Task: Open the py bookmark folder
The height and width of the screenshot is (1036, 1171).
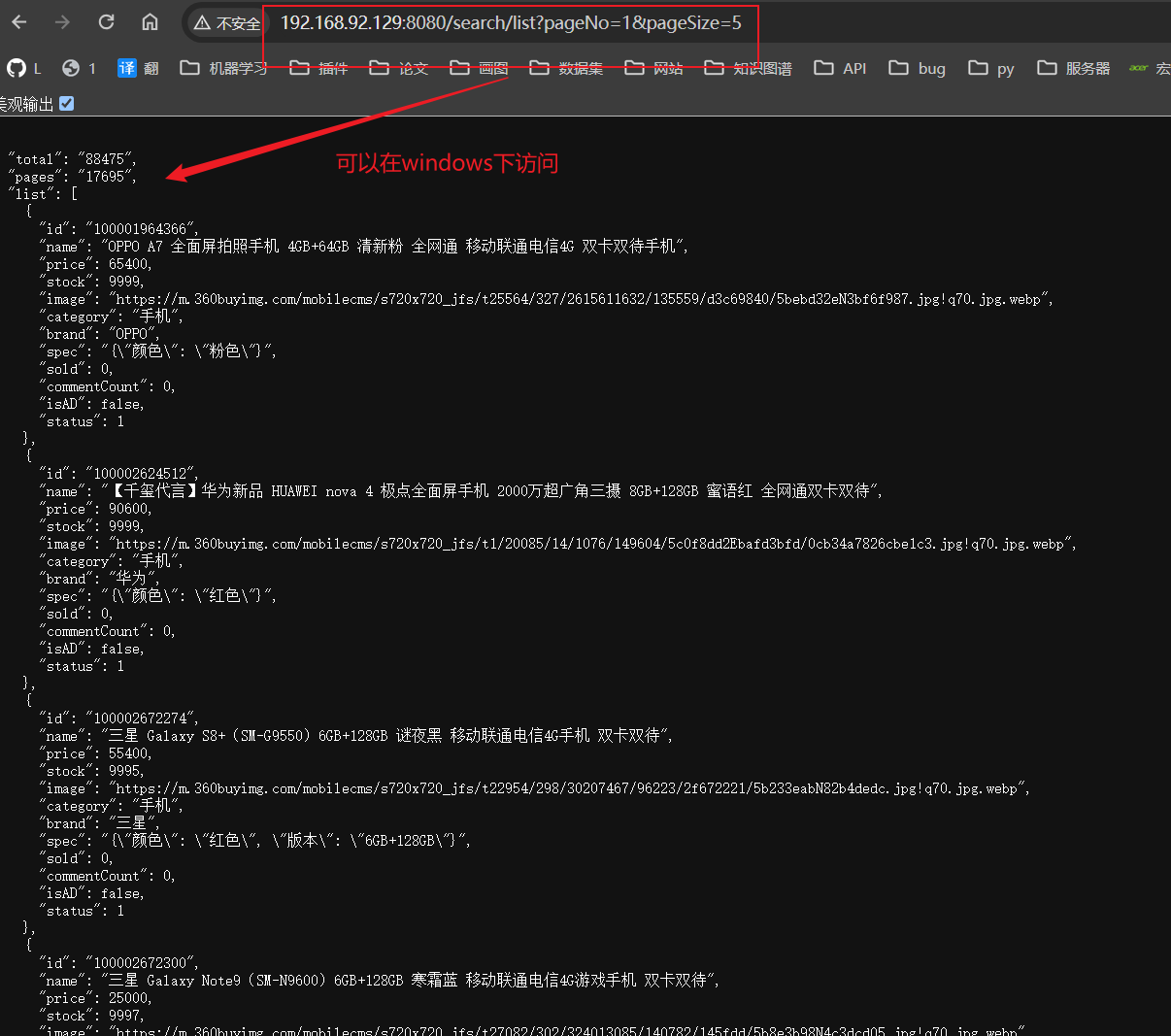Action: click(x=992, y=68)
